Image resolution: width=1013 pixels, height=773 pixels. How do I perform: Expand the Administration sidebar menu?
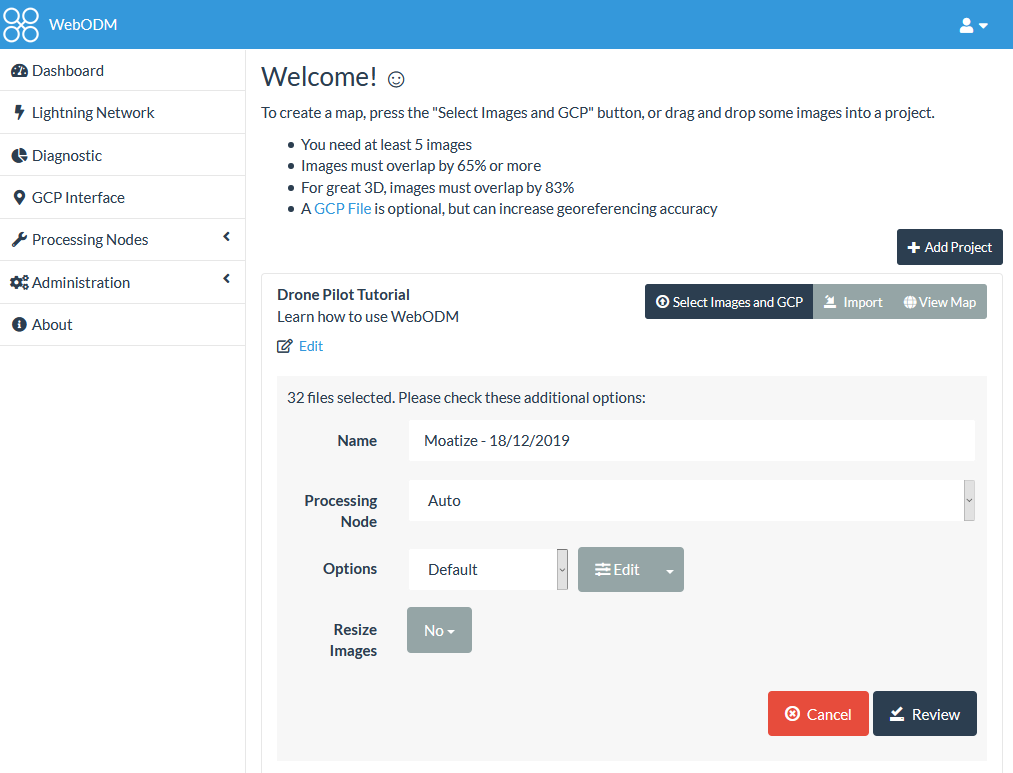point(122,283)
